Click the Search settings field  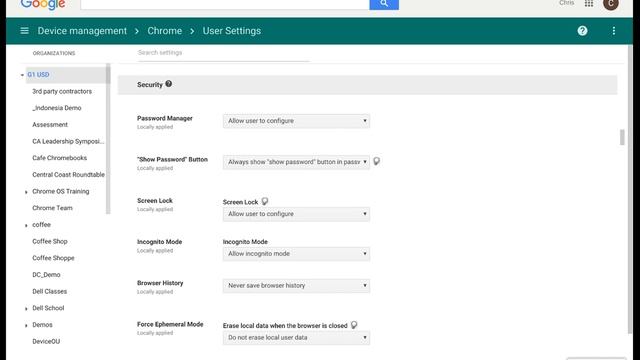[223, 53]
